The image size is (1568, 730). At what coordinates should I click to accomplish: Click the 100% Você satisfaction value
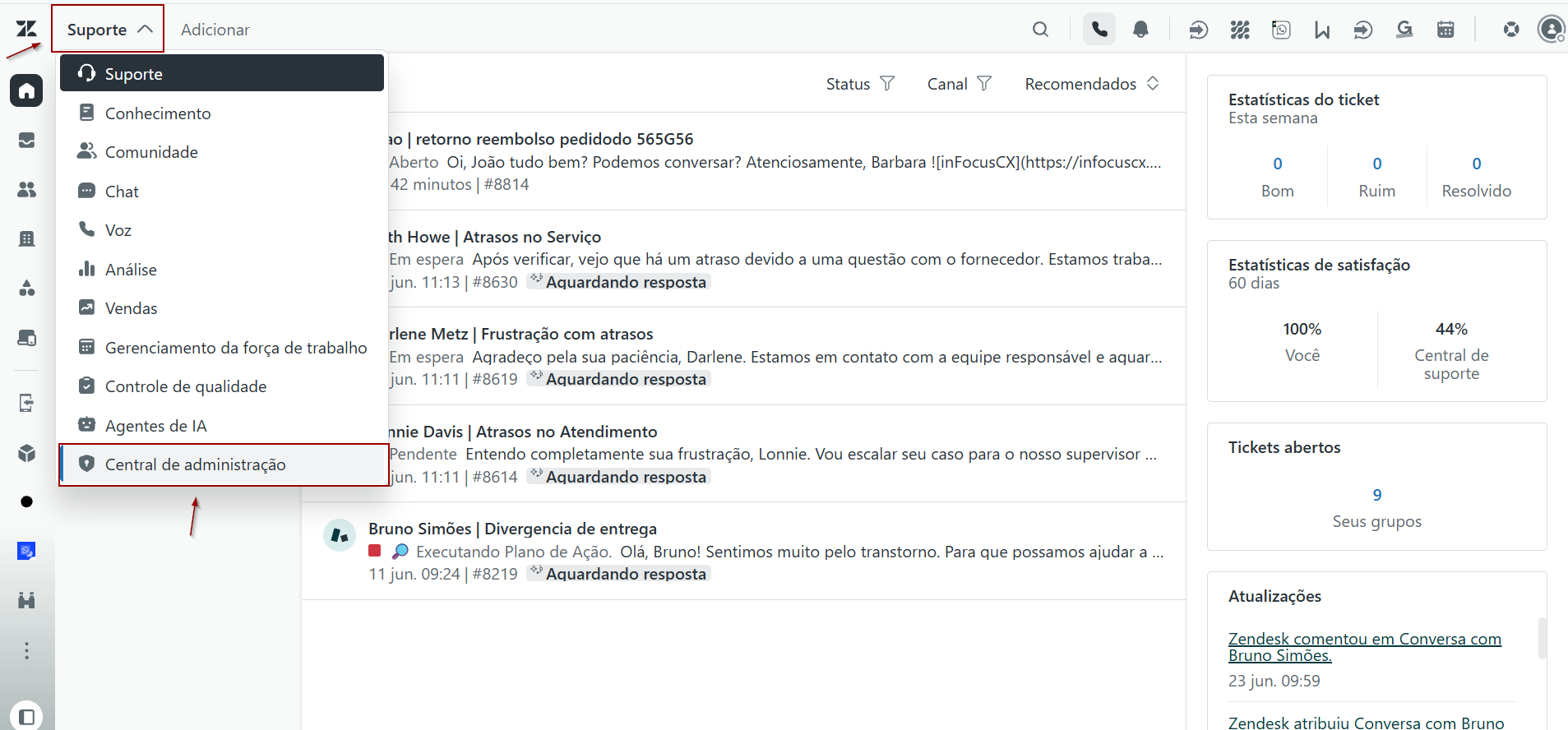coord(1302,329)
